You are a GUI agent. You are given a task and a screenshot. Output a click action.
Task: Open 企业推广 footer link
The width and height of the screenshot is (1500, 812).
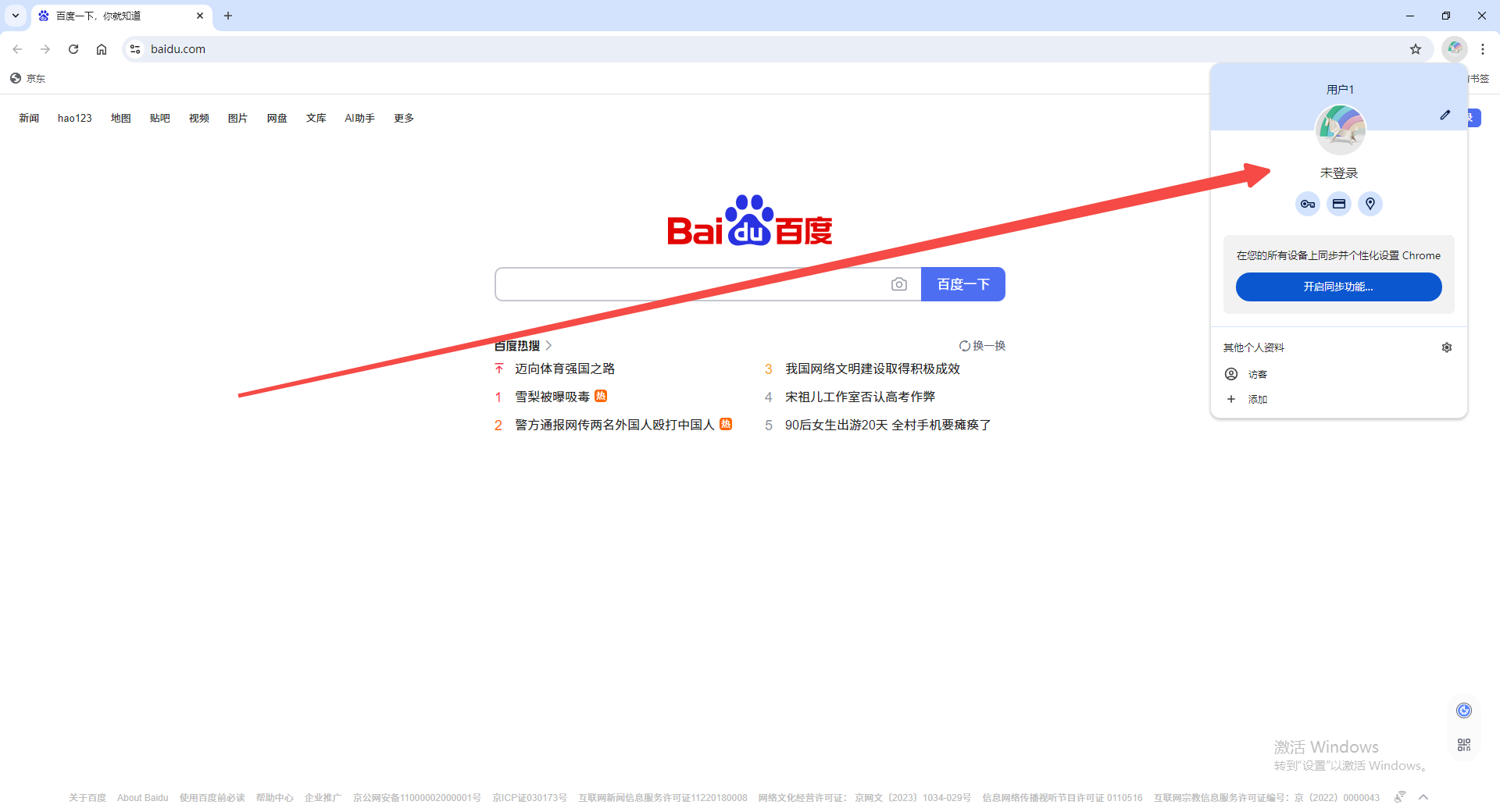pos(323,797)
